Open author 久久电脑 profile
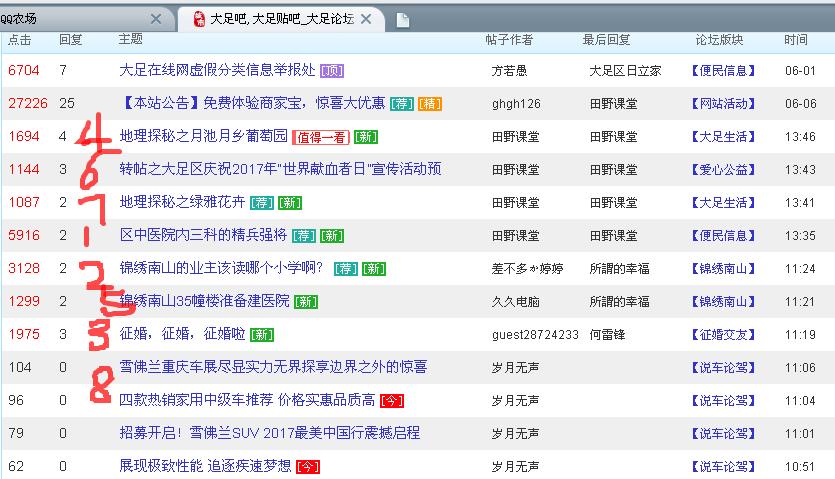 (x=515, y=302)
